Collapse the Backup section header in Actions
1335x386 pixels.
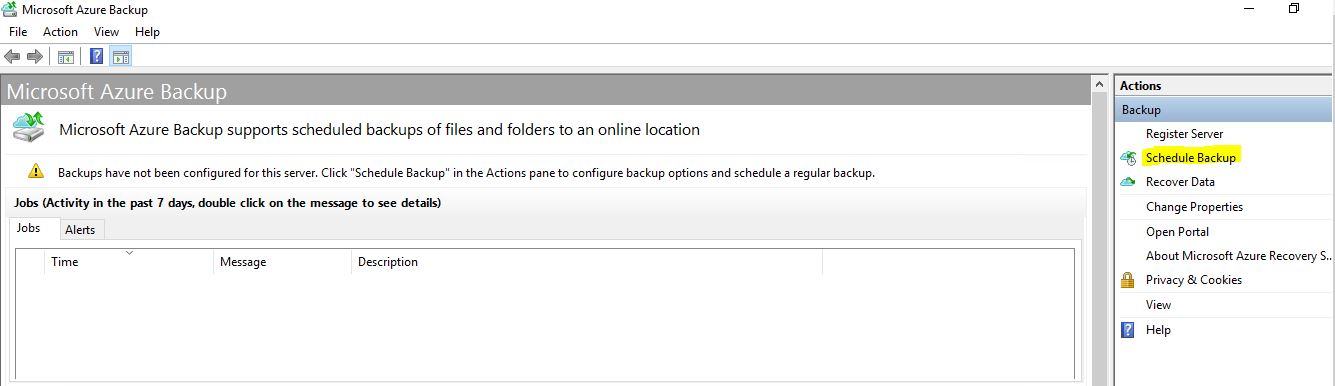1223,110
